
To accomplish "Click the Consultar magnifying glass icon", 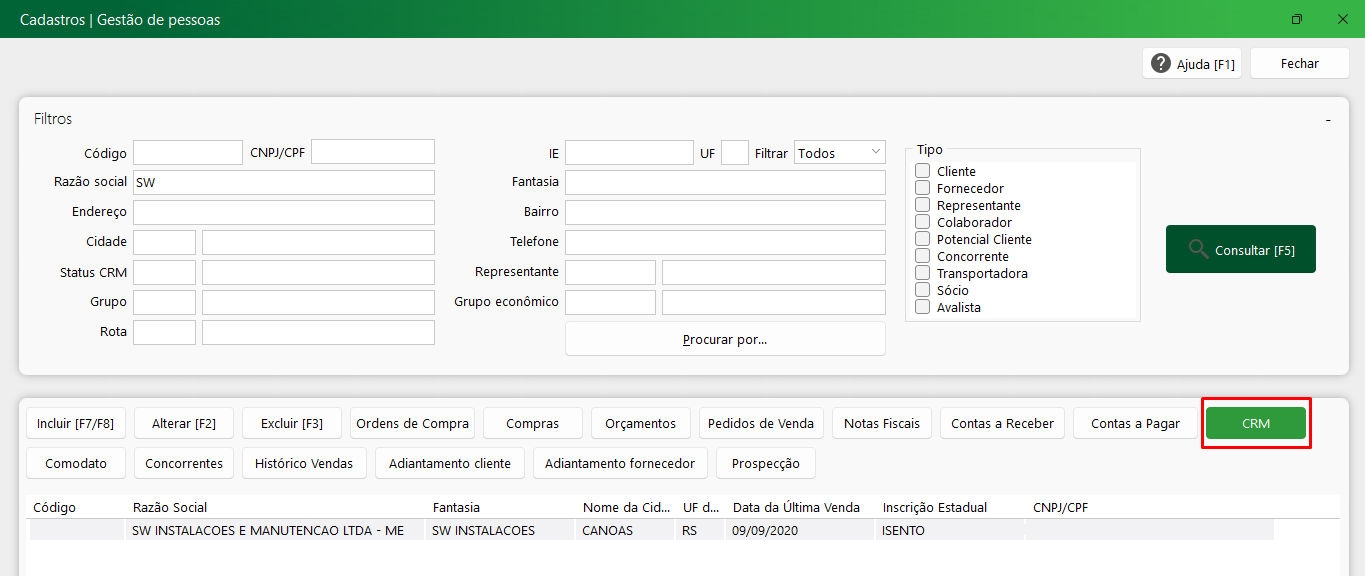I will pyautogui.click(x=1198, y=249).
